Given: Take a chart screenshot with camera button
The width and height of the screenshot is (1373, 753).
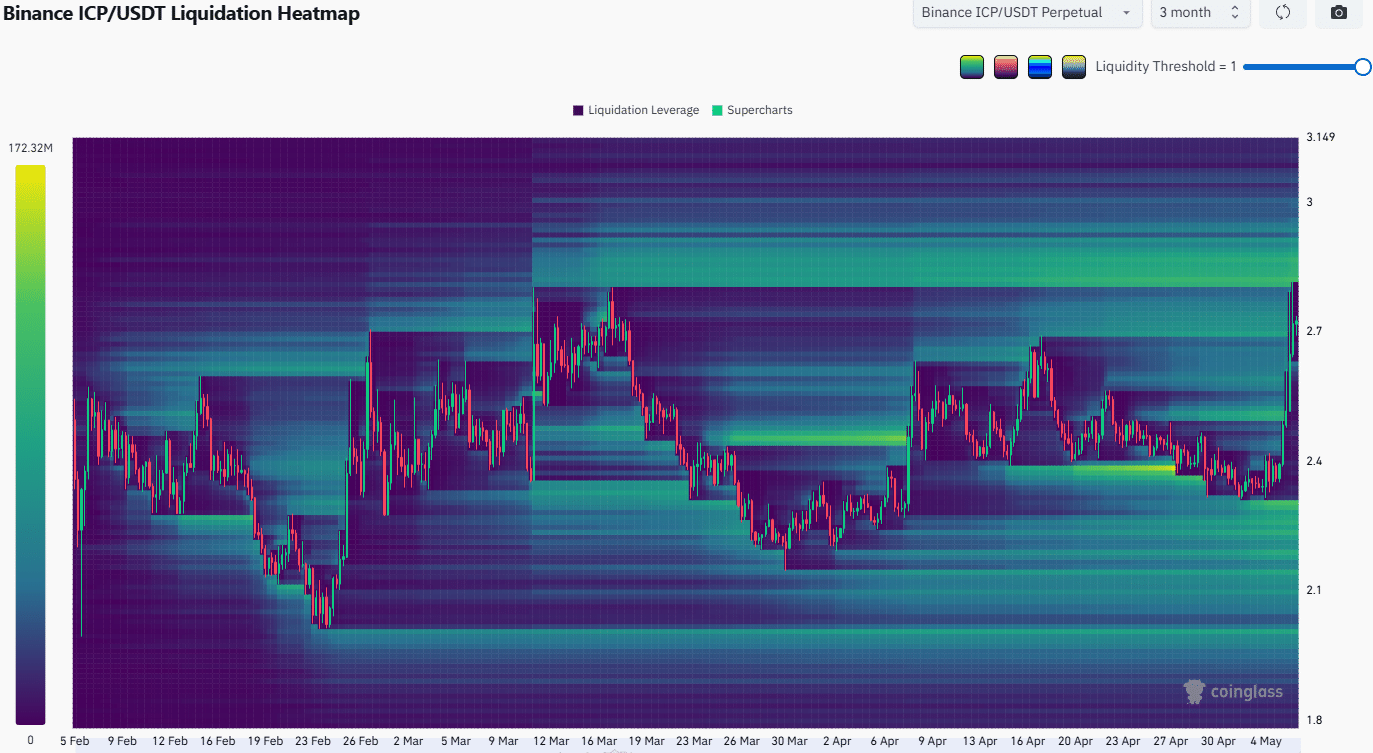Looking at the screenshot, I should pos(1339,13).
